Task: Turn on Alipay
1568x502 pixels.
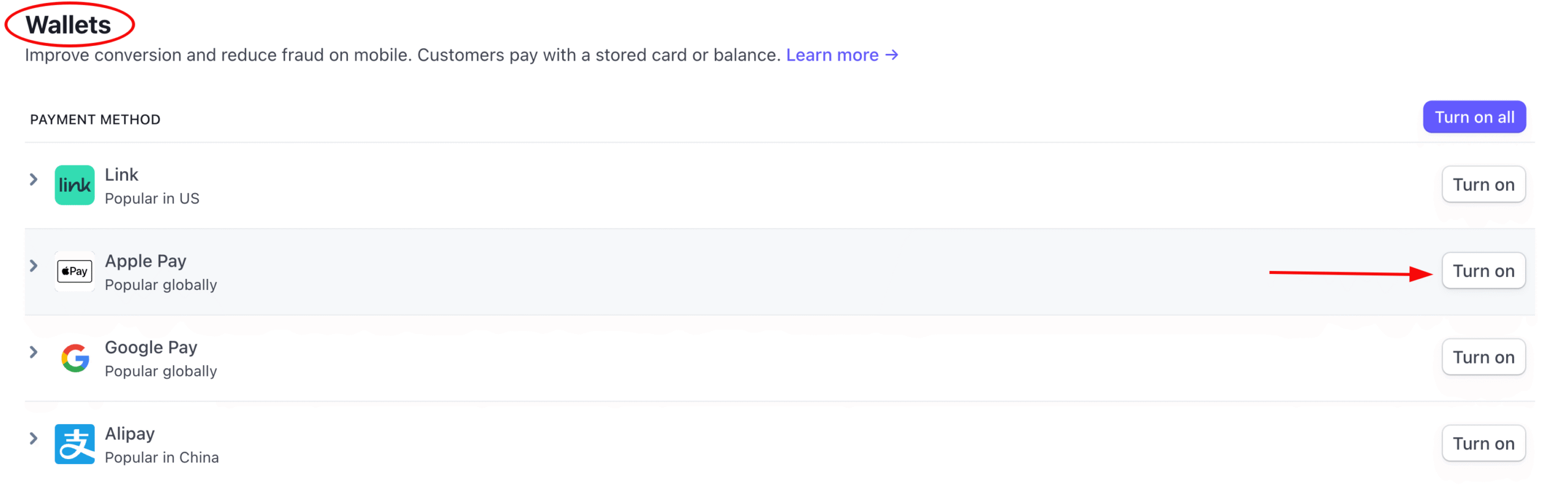Action: pos(1483,443)
